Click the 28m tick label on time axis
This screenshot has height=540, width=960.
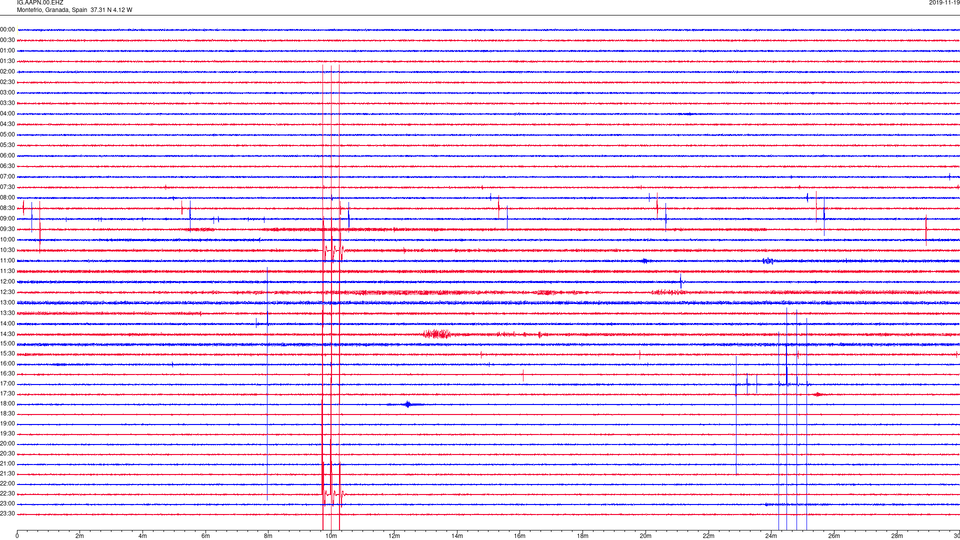tap(897, 536)
